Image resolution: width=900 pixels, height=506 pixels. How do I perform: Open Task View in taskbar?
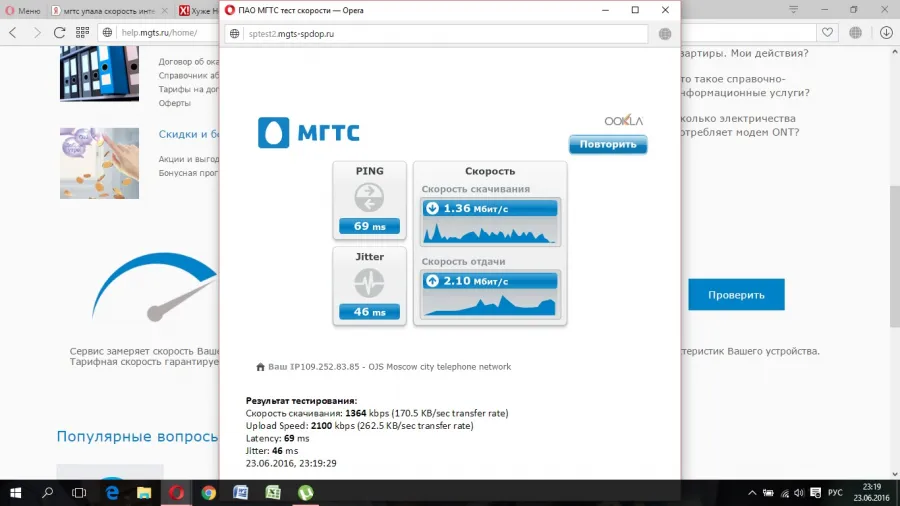pos(79,493)
